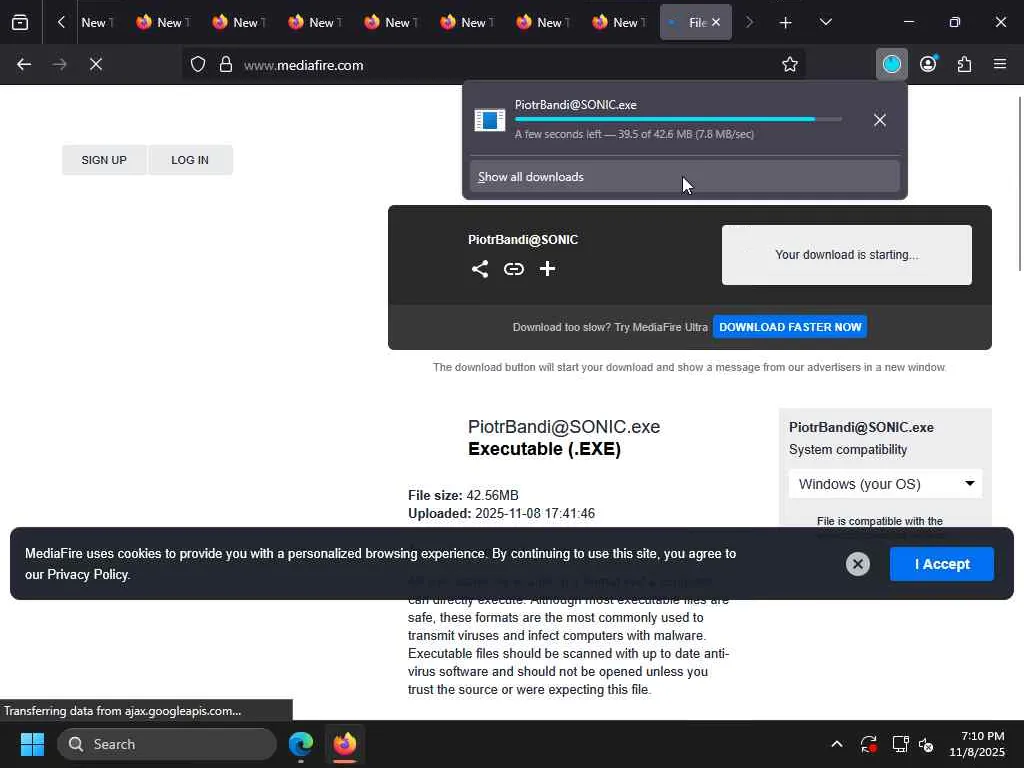The width and height of the screenshot is (1024, 768).
Task: Share the file via share icon
Action: (480, 269)
